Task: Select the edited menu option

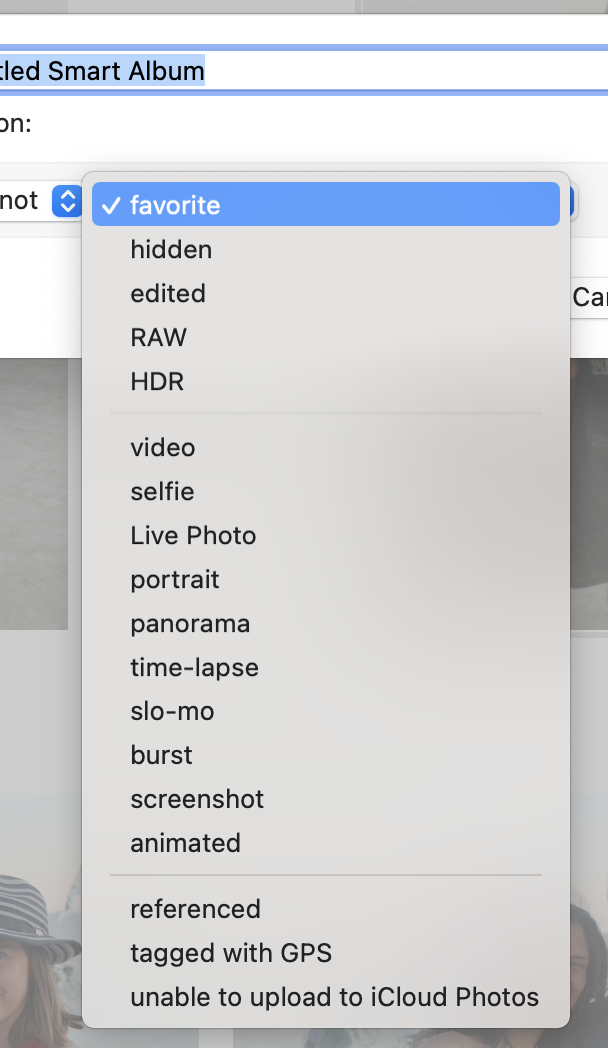Action: pyautogui.click(x=168, y=293)
